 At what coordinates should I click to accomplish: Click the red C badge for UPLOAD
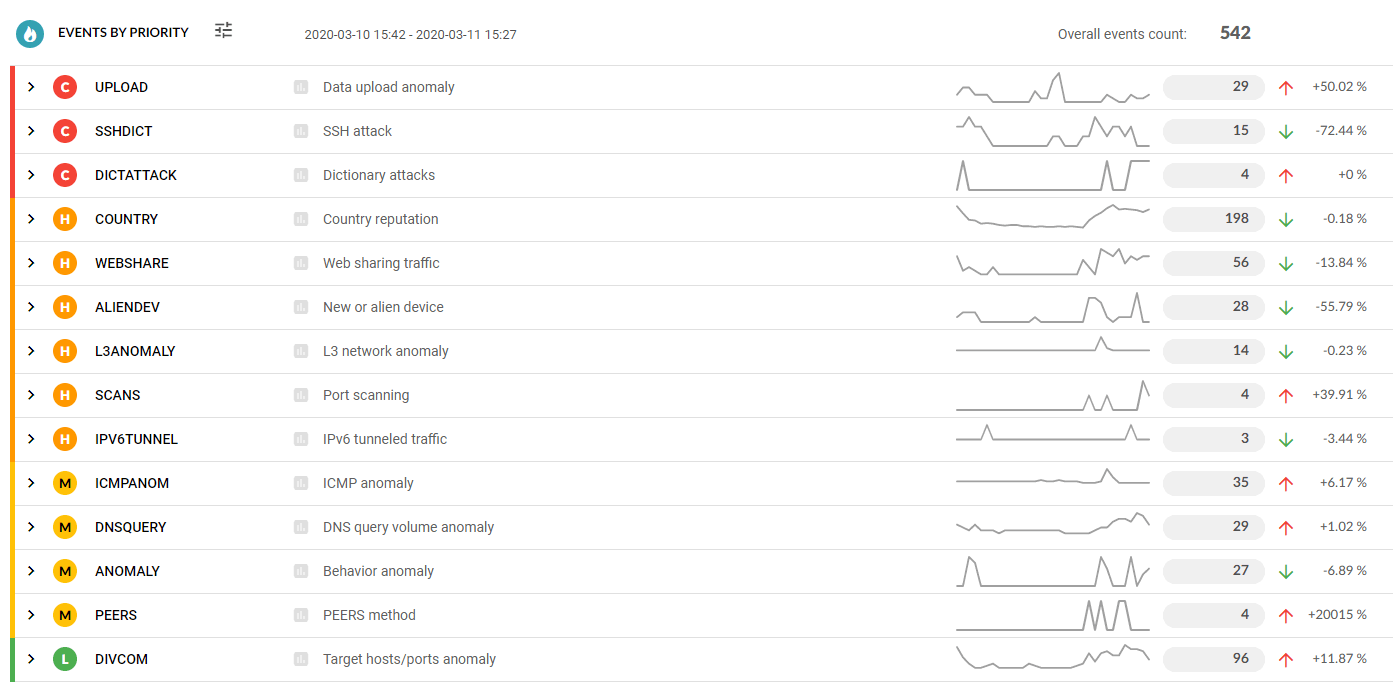pos(65,88)
